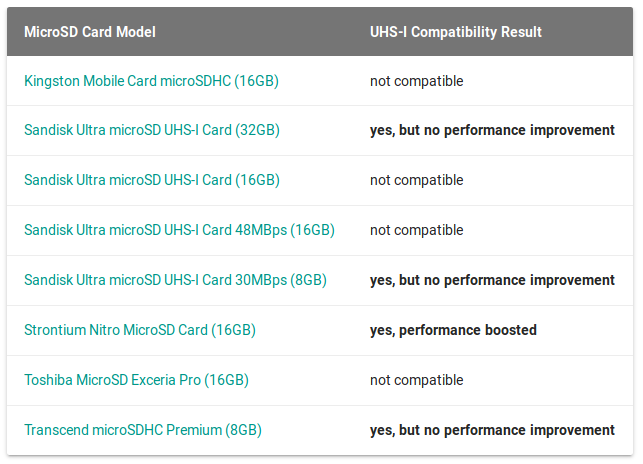The image size is (643, 464).
Task: Open Sandisk Ultra microSD UHS-I Card (32GB) link
Action: pos(152,130)
